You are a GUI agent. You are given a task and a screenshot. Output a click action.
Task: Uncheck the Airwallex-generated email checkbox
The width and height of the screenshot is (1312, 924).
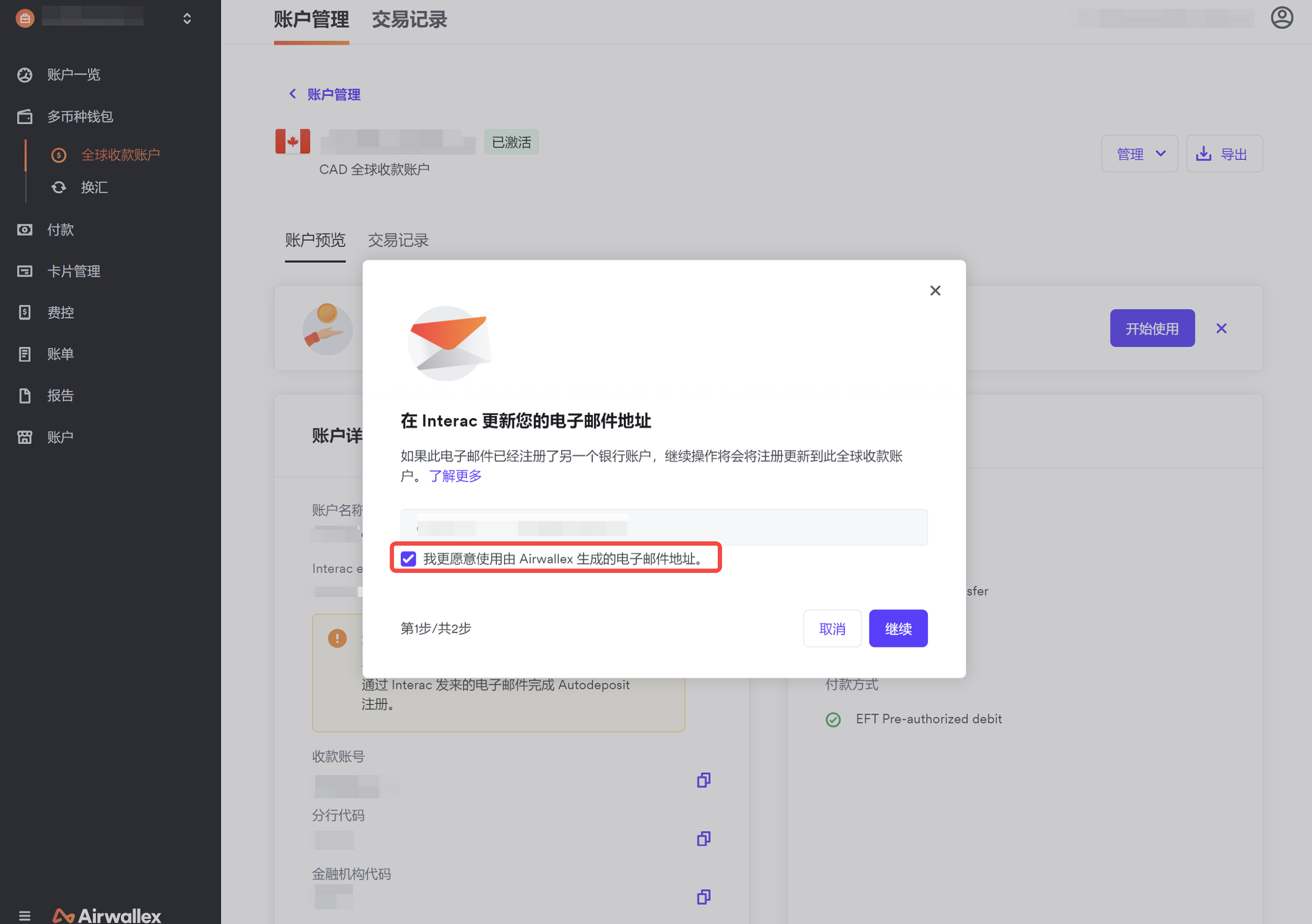point(408,558)
